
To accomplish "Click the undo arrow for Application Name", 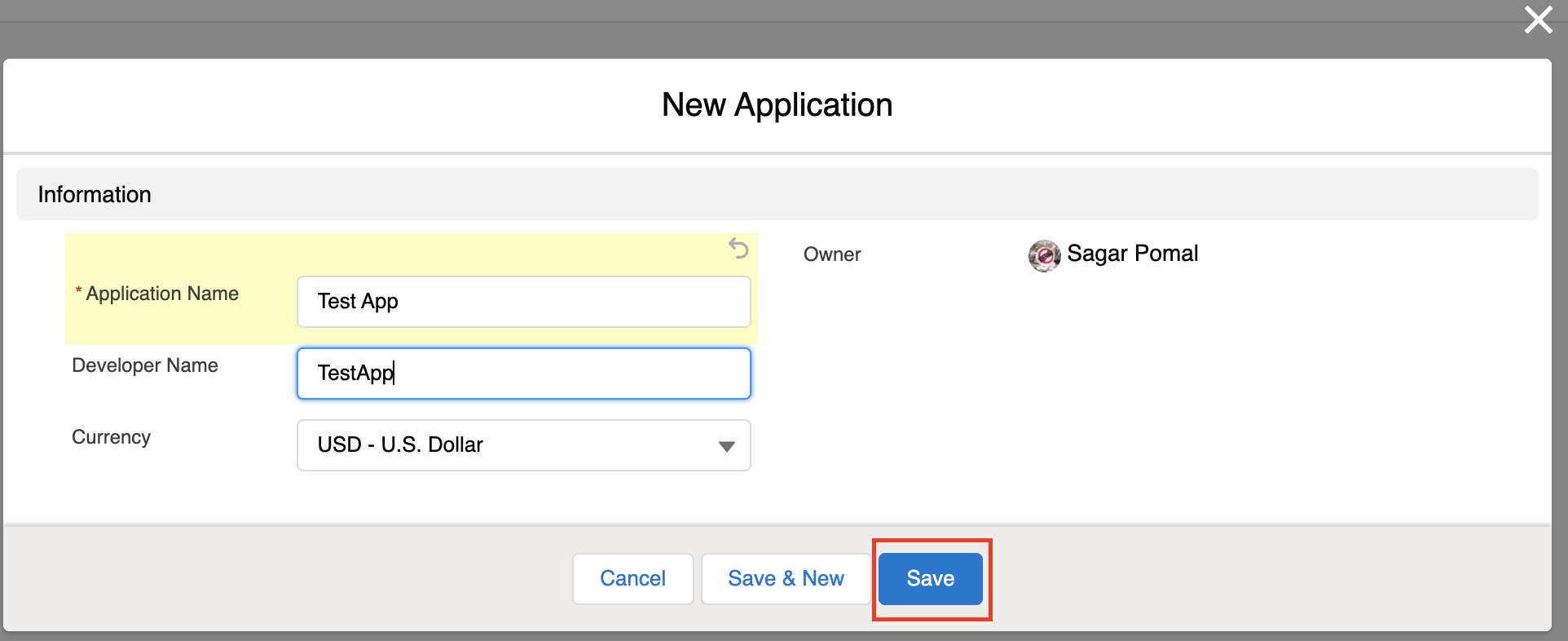I will [738, 248].
